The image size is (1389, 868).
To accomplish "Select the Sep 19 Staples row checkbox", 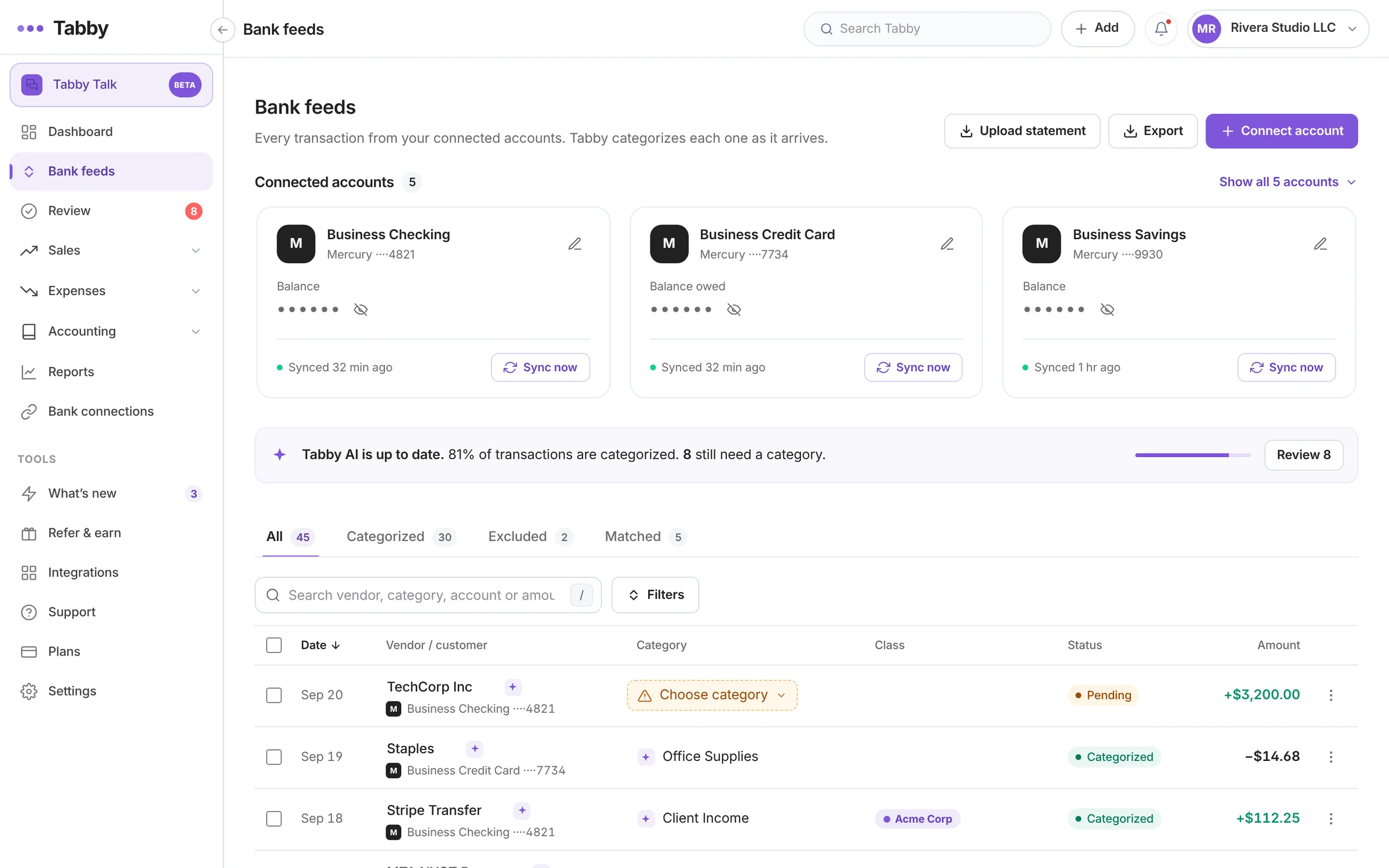I will point(274,757).
